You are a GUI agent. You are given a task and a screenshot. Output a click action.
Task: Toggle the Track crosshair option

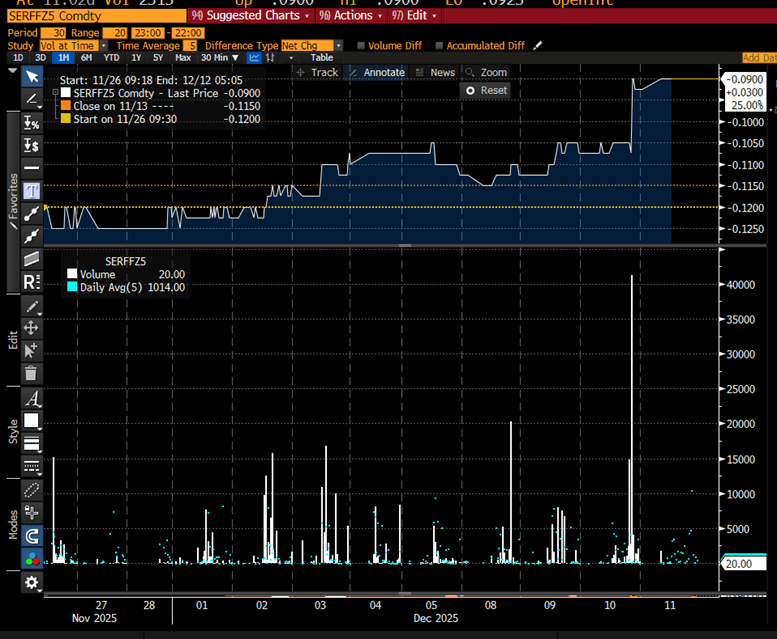tap(317, 72)
